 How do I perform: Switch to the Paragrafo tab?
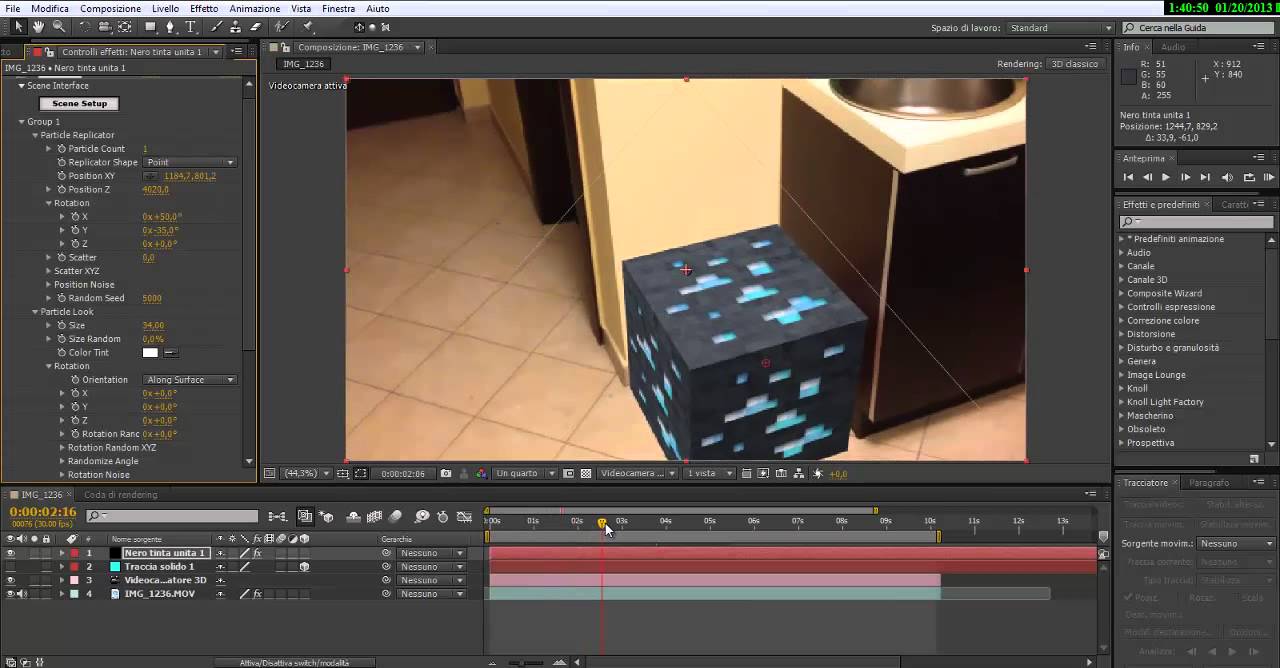1209,483
